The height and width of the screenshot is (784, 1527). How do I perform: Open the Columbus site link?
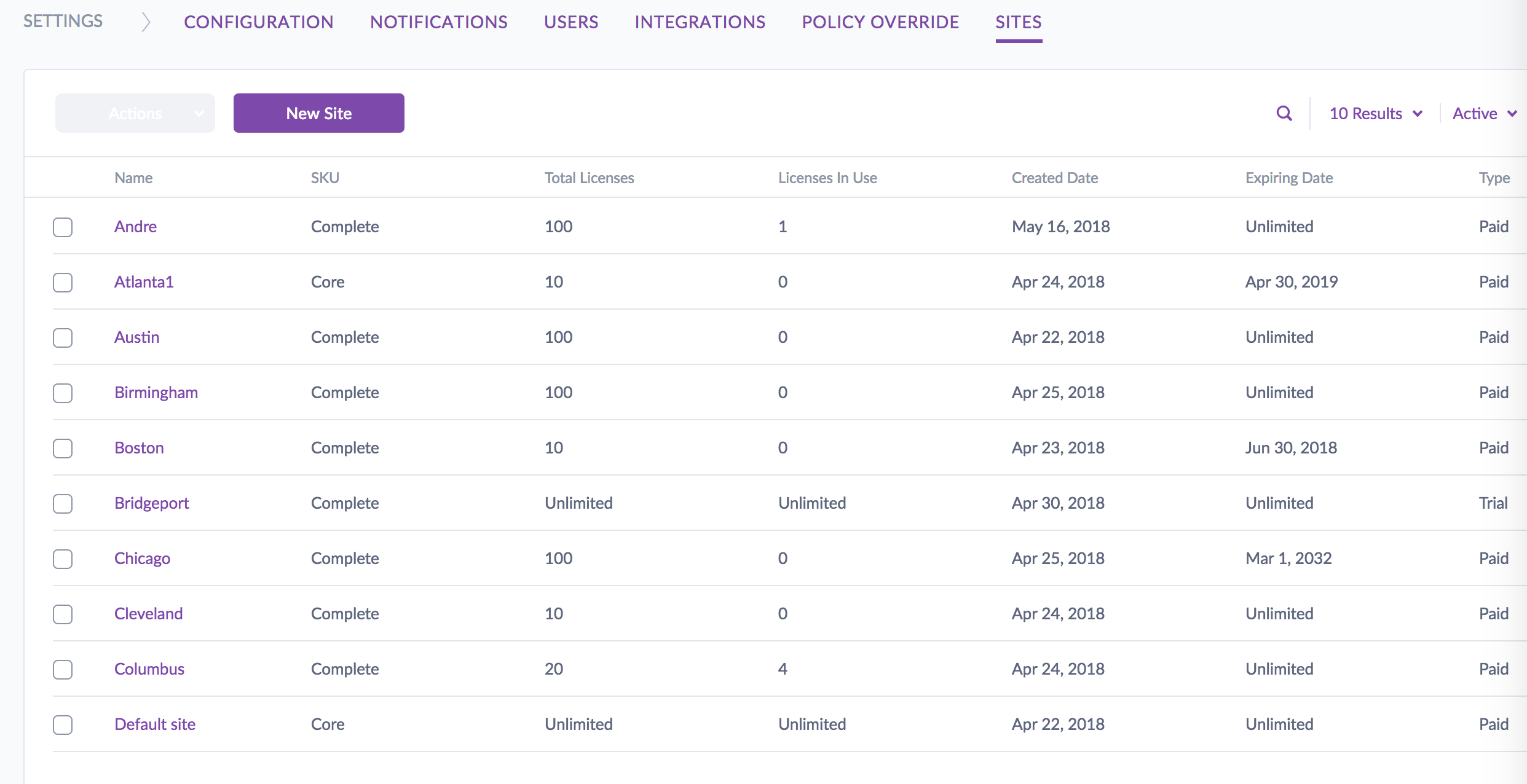coord(149,669)
